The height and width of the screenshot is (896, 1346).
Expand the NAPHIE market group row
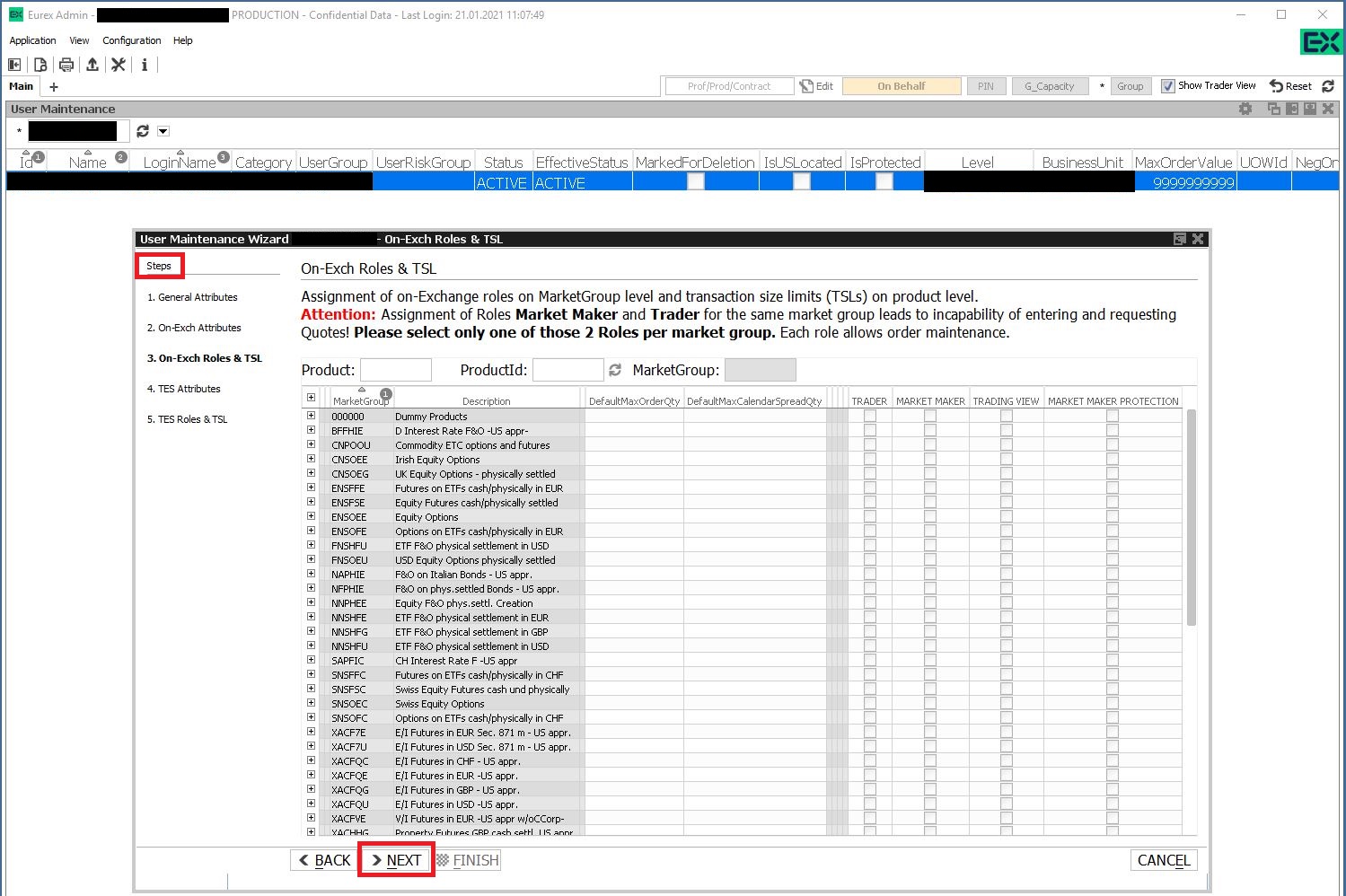(311, 574)
